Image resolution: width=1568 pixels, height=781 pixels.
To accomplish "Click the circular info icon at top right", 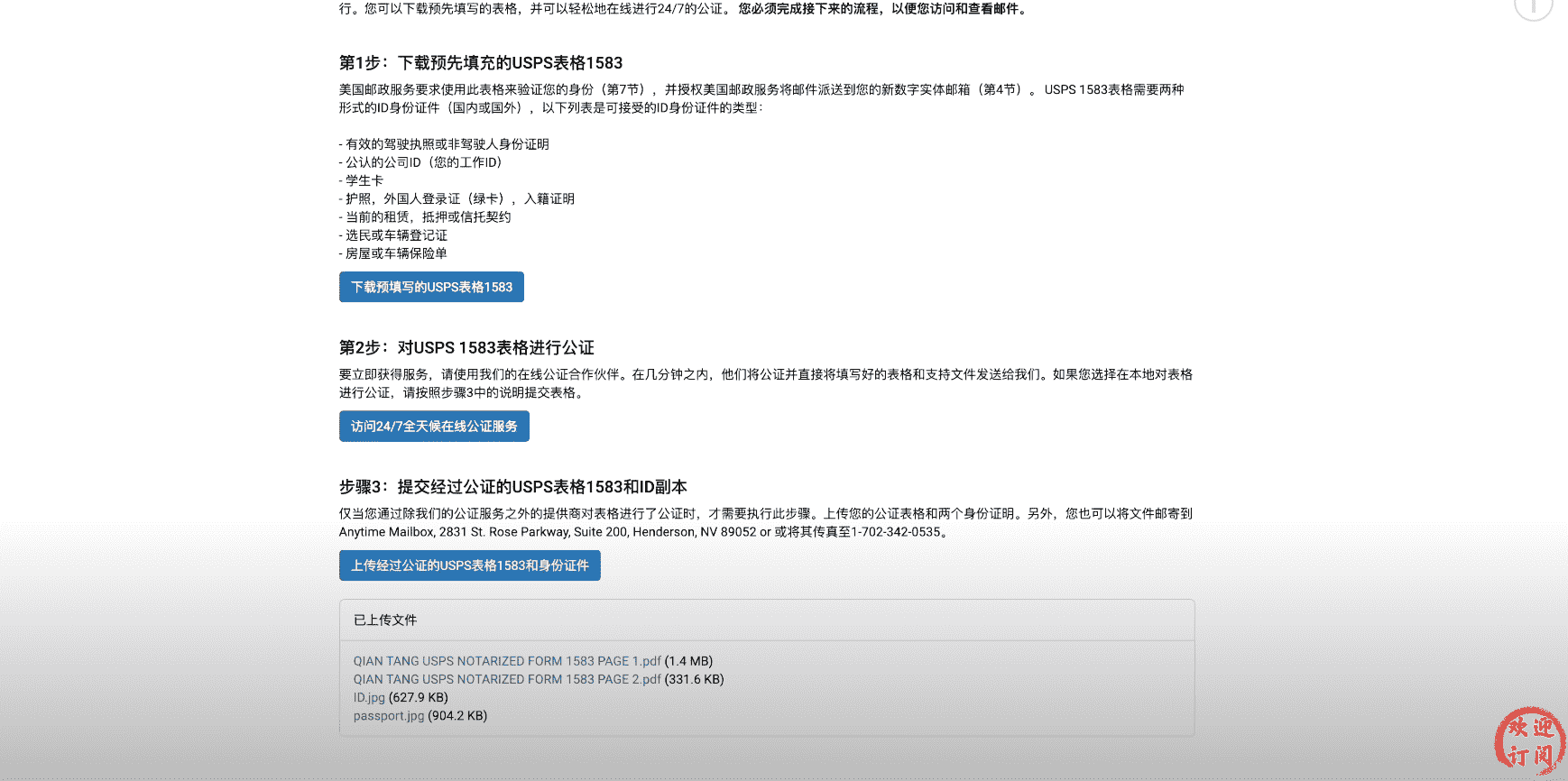I will [x=1533, y=5].
